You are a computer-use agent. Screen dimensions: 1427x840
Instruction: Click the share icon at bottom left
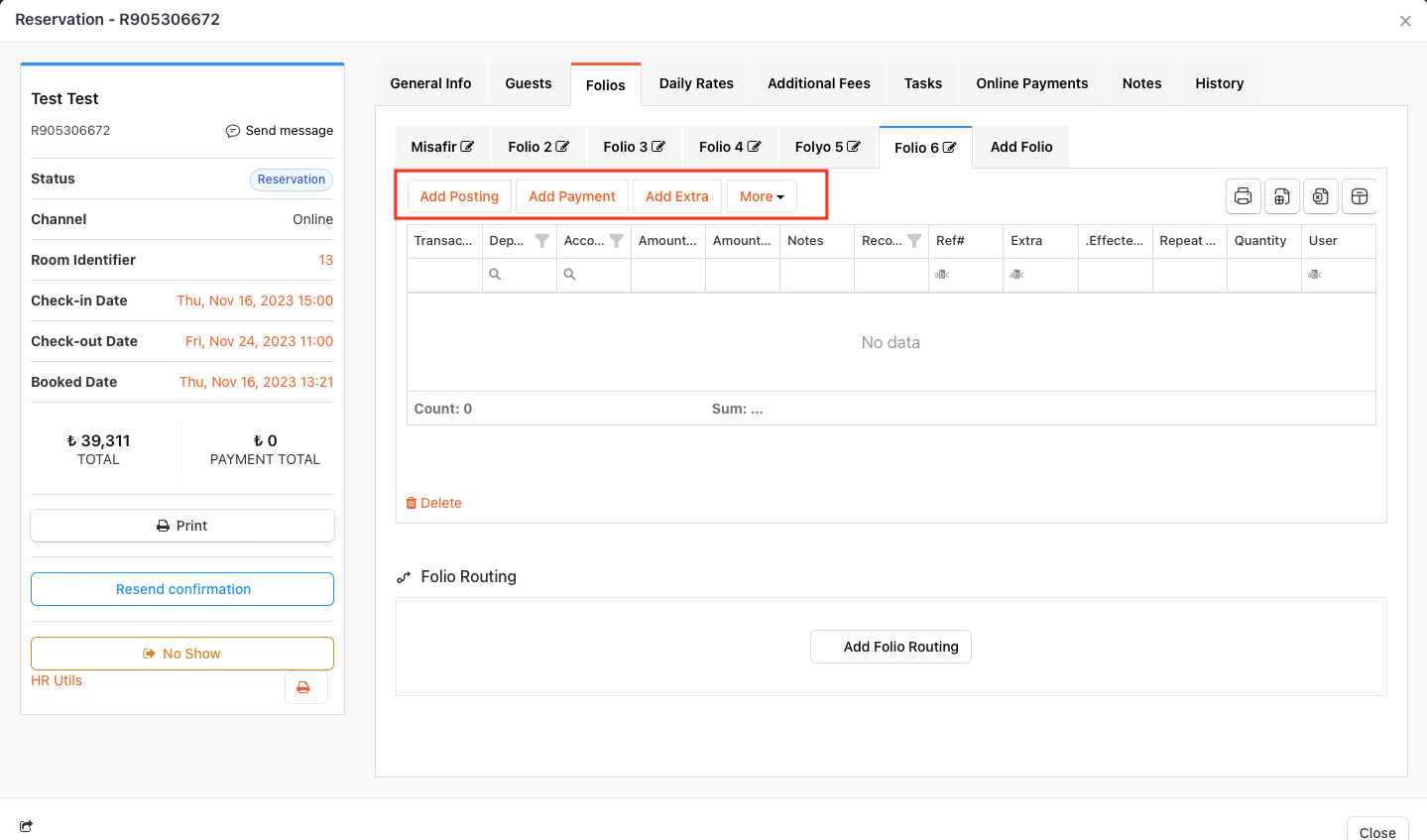[x=26, y=826]
